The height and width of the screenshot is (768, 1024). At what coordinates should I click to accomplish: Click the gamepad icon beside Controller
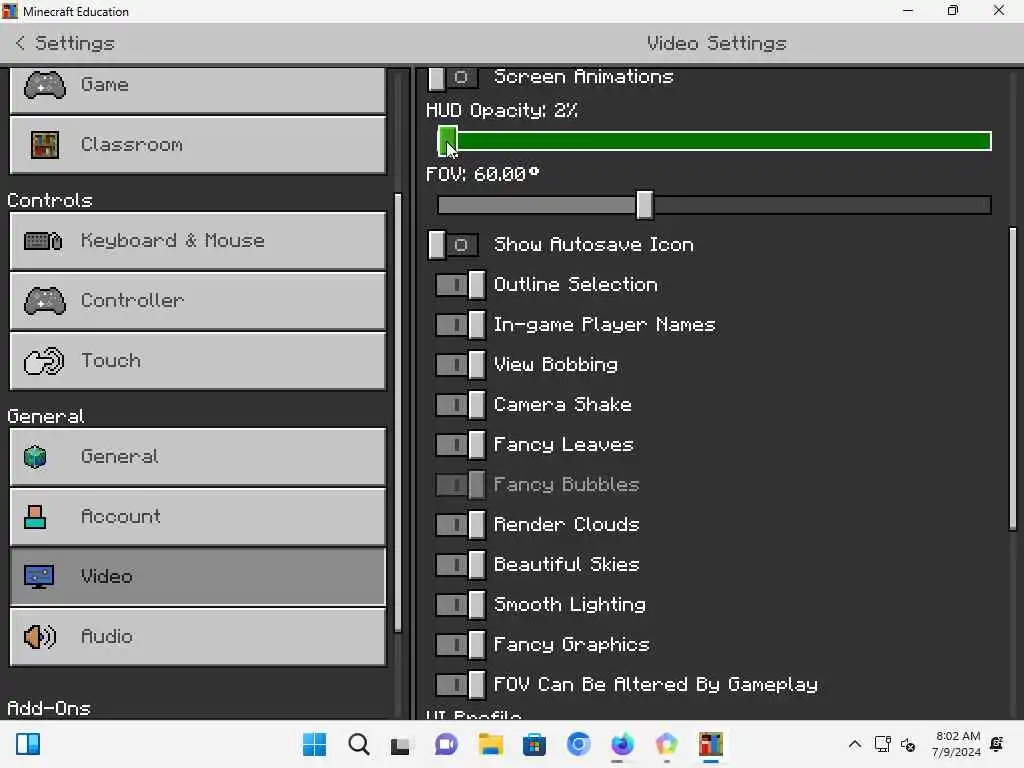[44, 301]
